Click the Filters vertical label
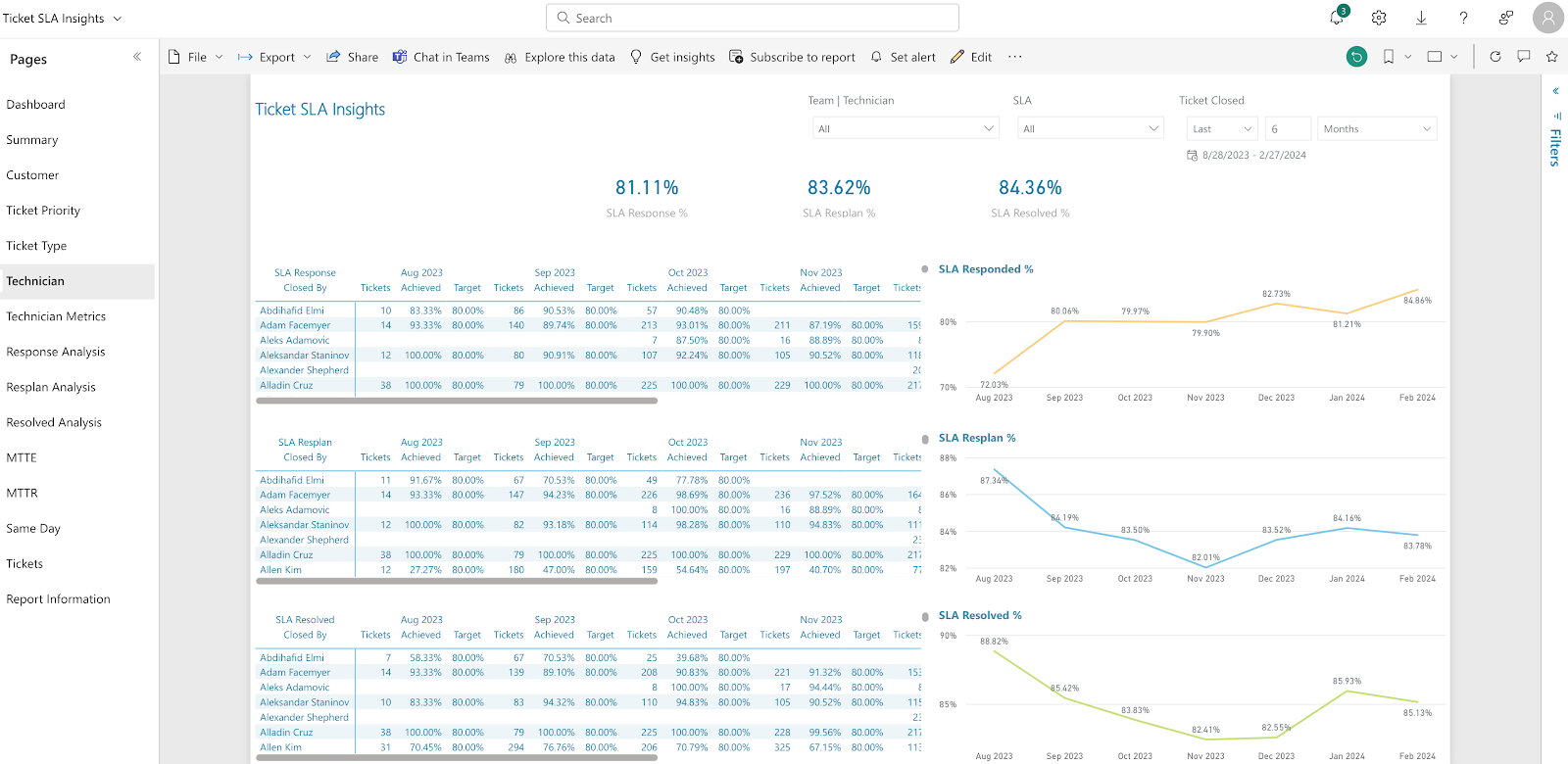 click(1555, 148)
